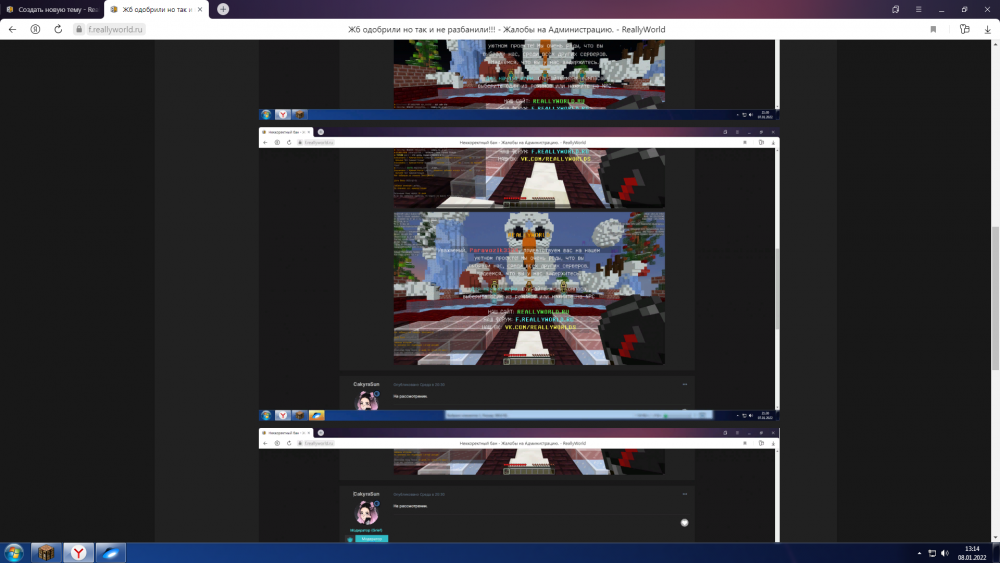This screenshot has width=1000, height=563.
Task: Open the Yandex Browser hamburger menu
Action: (918, 10)
